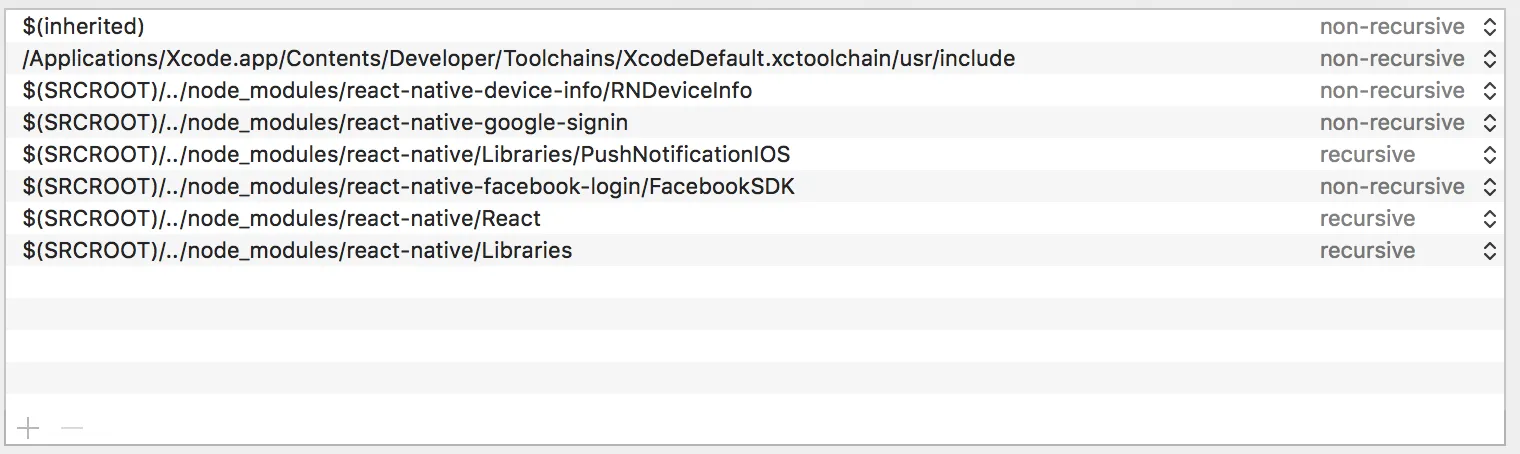Viewport: 1520px width, 454px height.
Task: Select the react-native-device-info/RNDeviceInfo entry
Action: tap(387, 91)
